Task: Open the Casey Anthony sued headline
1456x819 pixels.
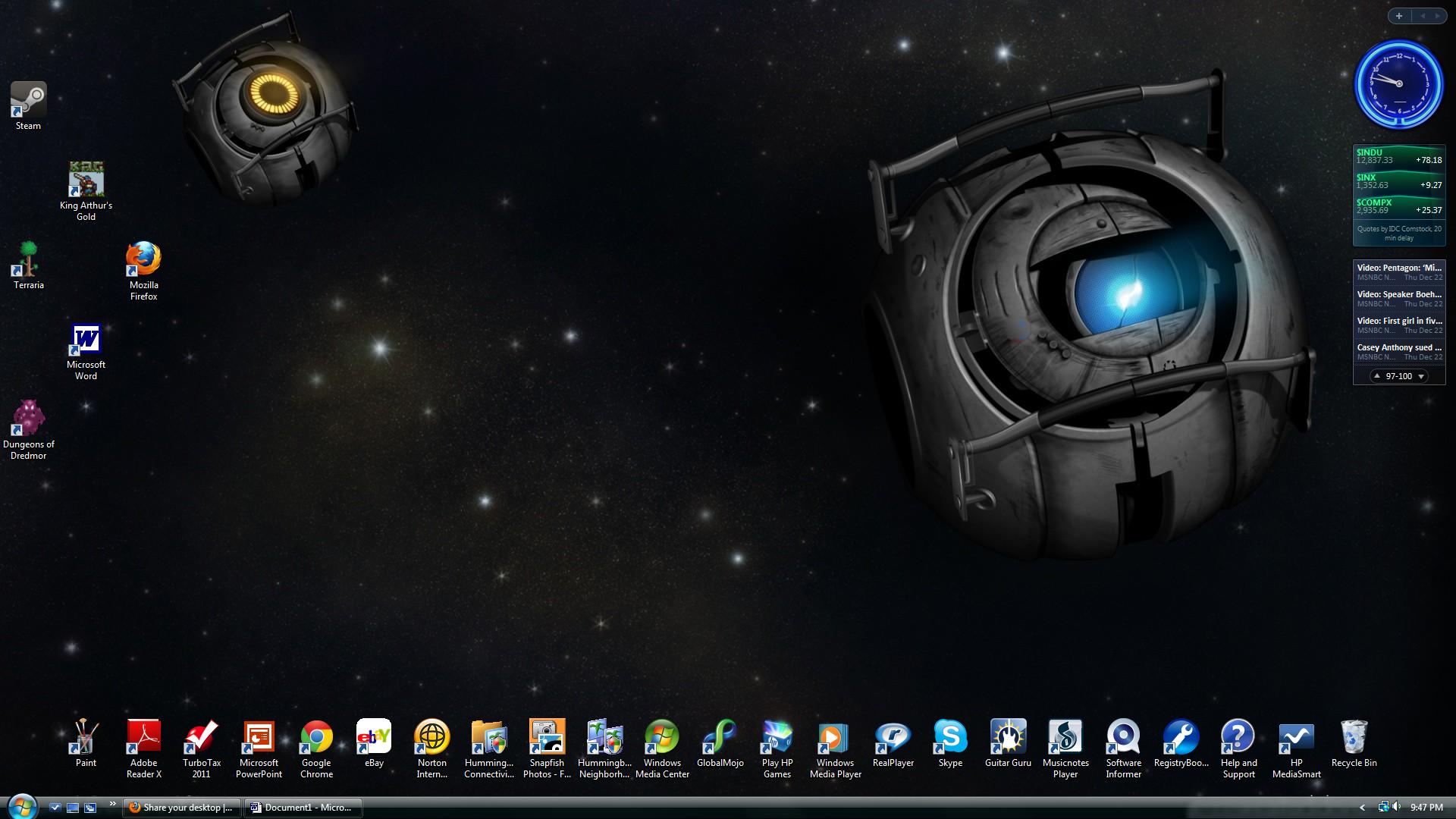Action: tap(1399, 348)
